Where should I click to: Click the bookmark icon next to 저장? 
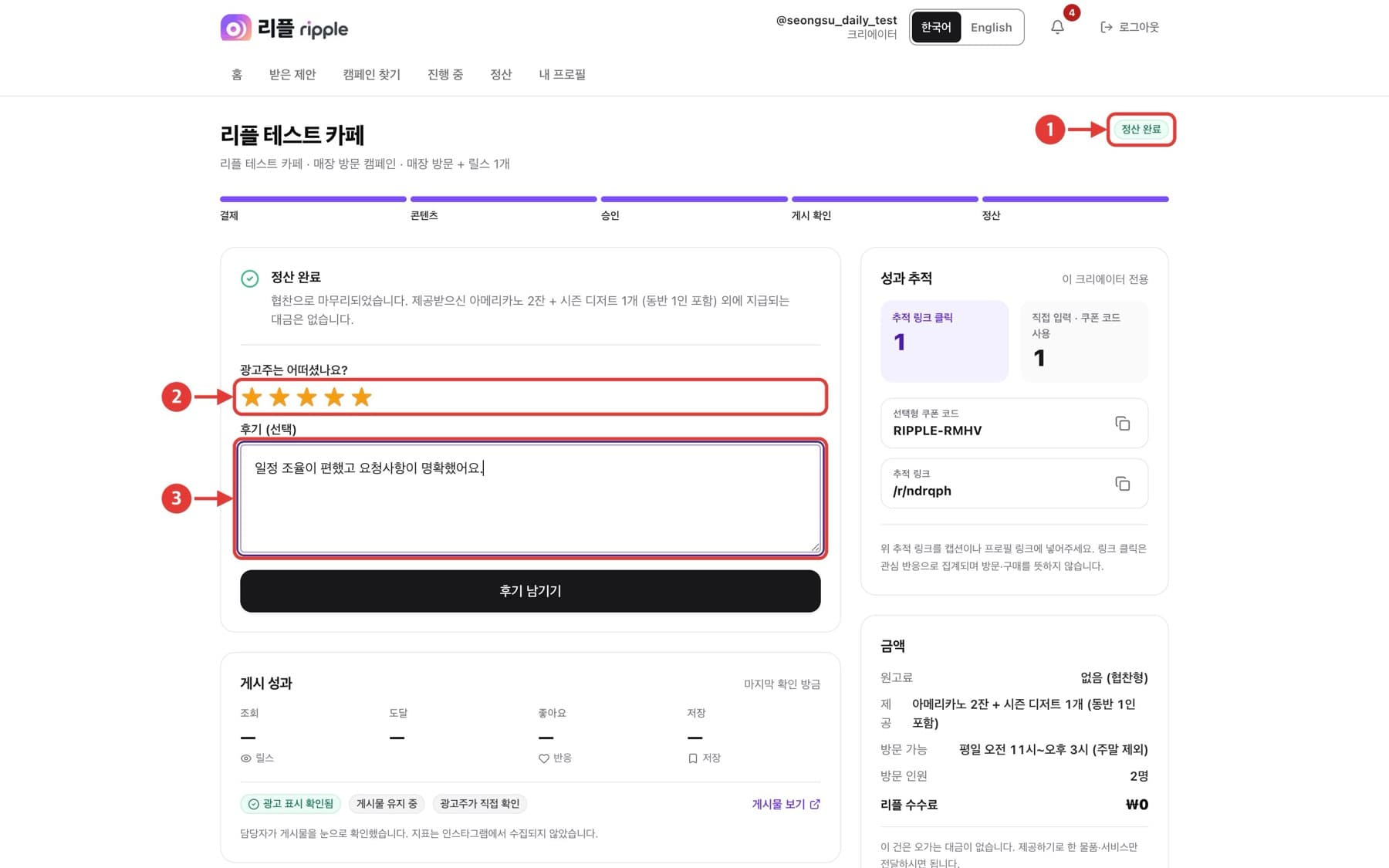(692, 758)
